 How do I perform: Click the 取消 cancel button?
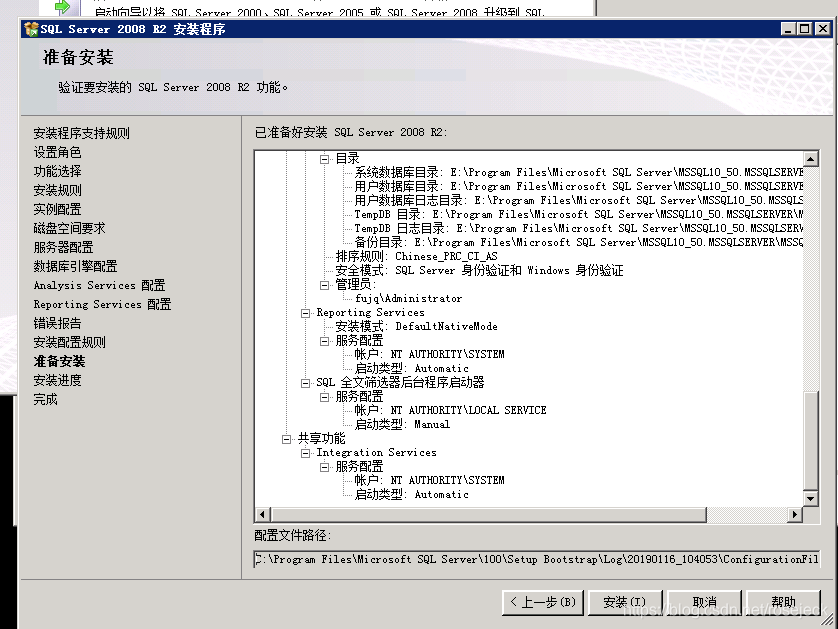pos(704,603)
